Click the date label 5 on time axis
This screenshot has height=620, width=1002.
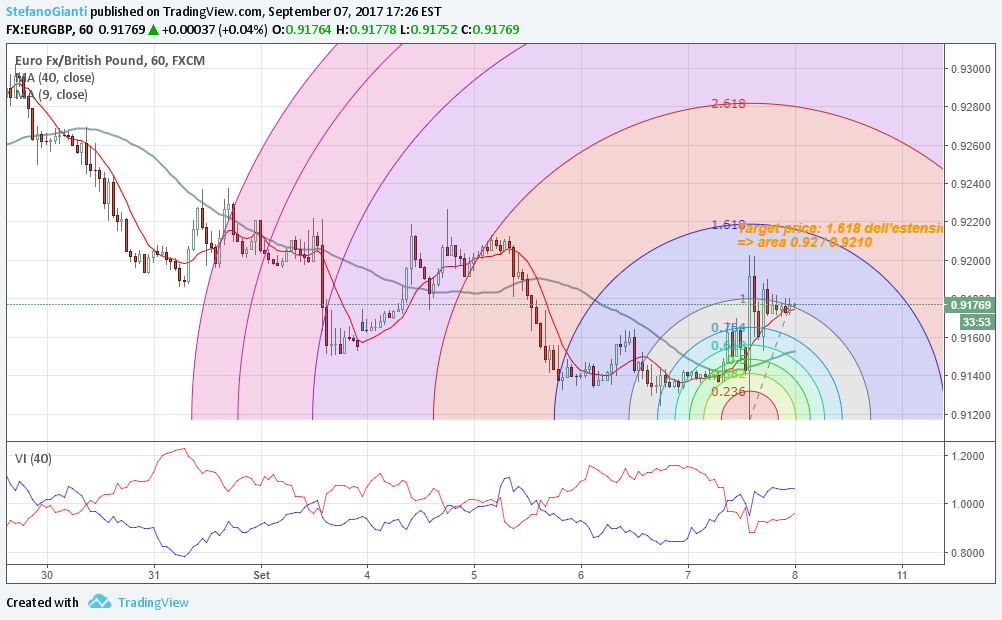[x=474, y=575]
